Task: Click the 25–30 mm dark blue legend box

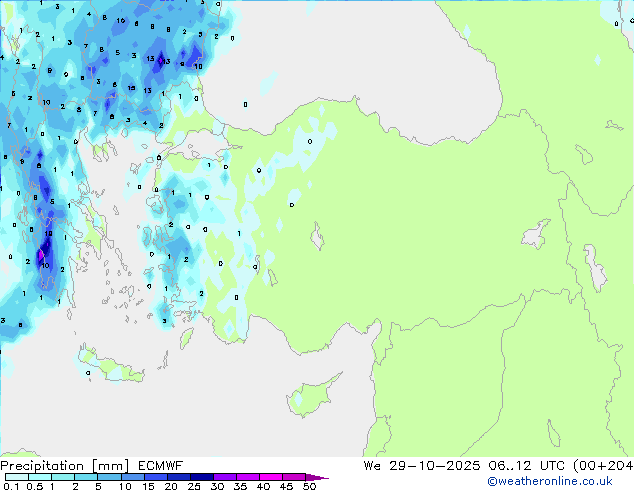Action: (x=202, y=477)
